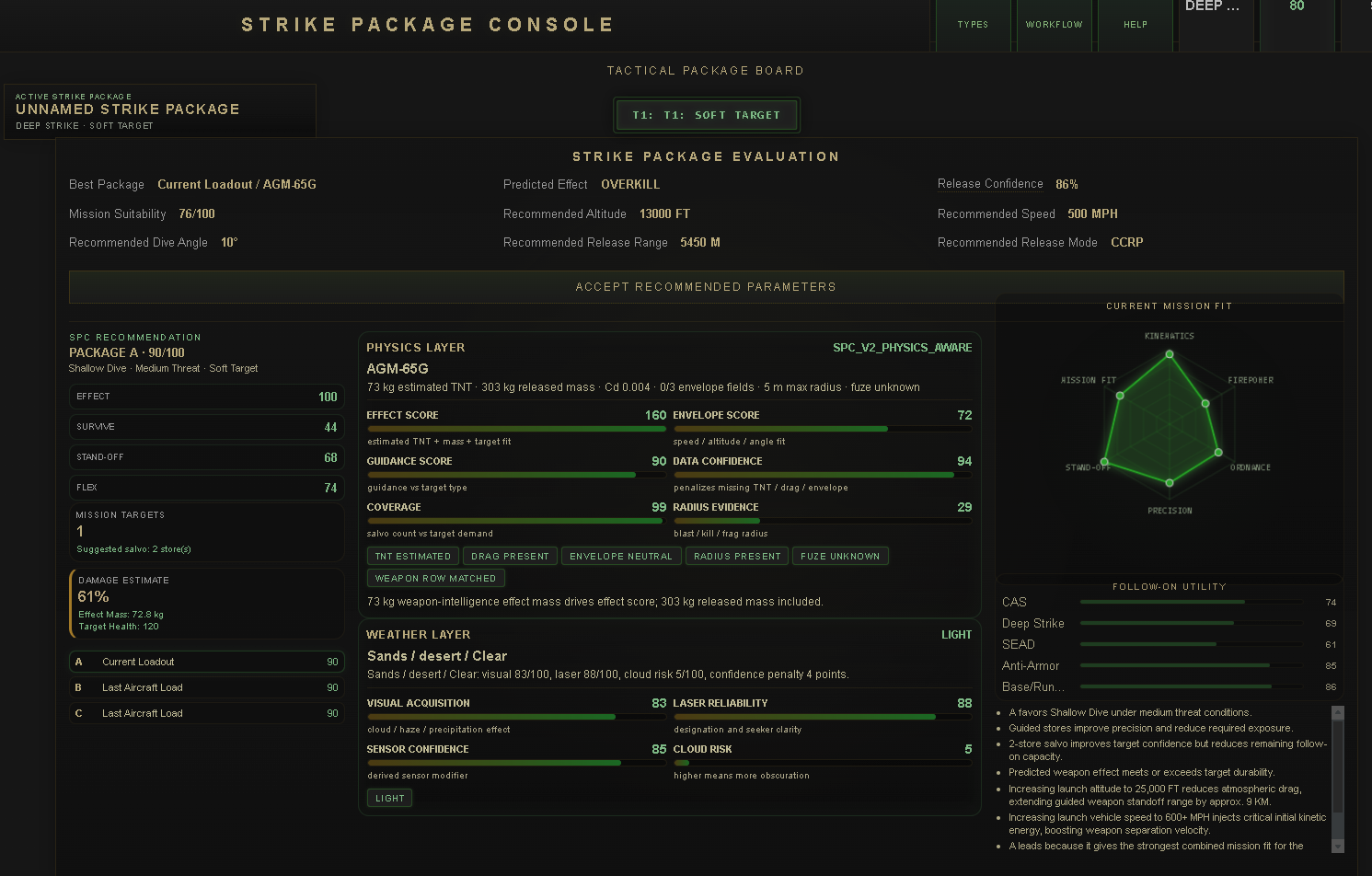1372x876 pixels.
Task: Click the SEAD follow-on utility bar
Action: pyautogui.click(x=1192, y=644)
